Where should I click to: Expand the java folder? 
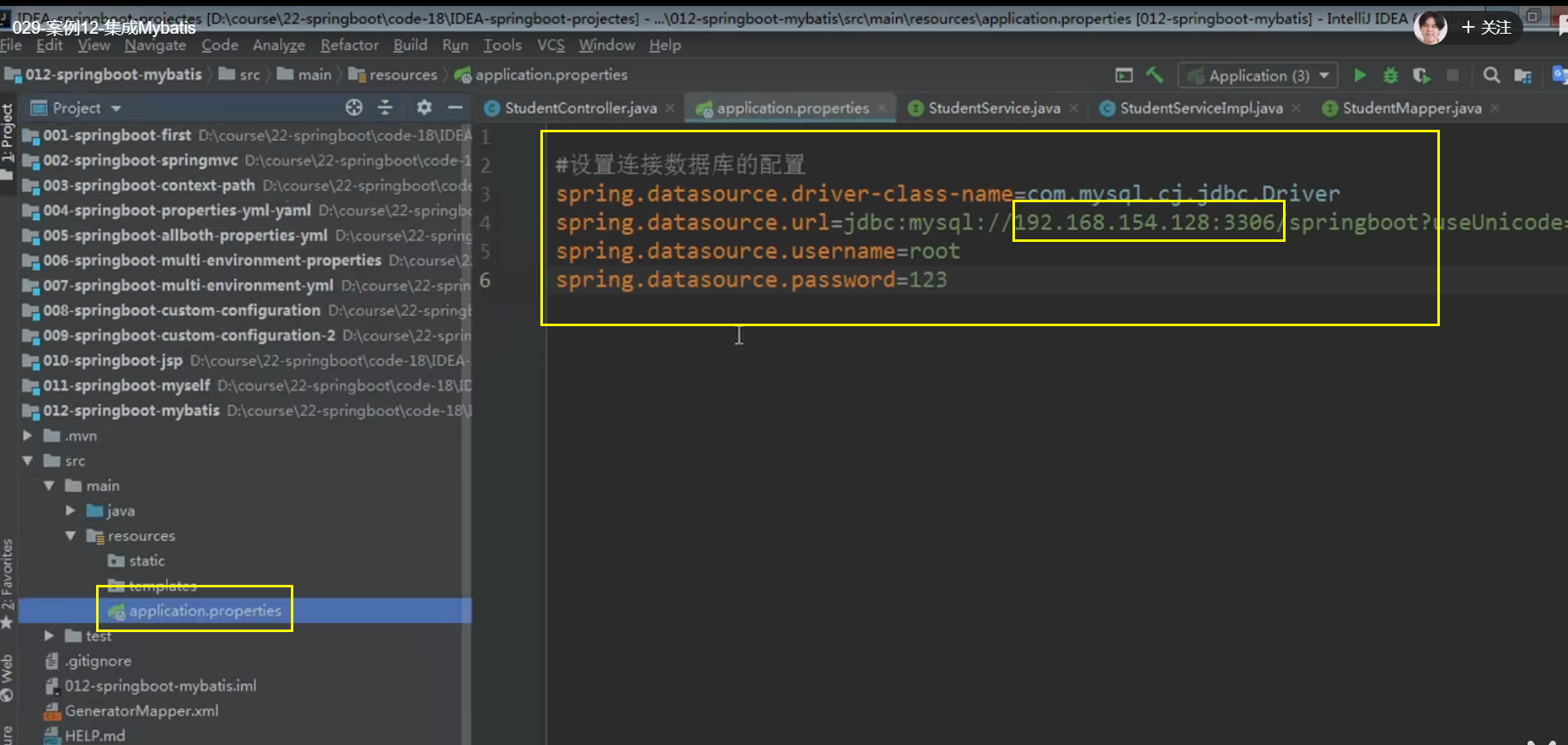[x=70, y=511]
